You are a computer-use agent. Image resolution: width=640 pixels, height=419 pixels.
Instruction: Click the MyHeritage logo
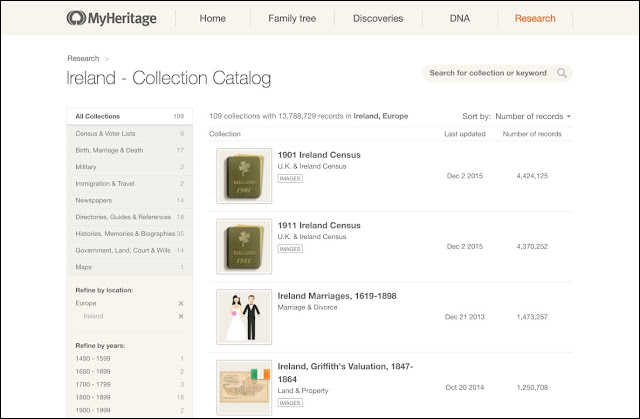111,18
